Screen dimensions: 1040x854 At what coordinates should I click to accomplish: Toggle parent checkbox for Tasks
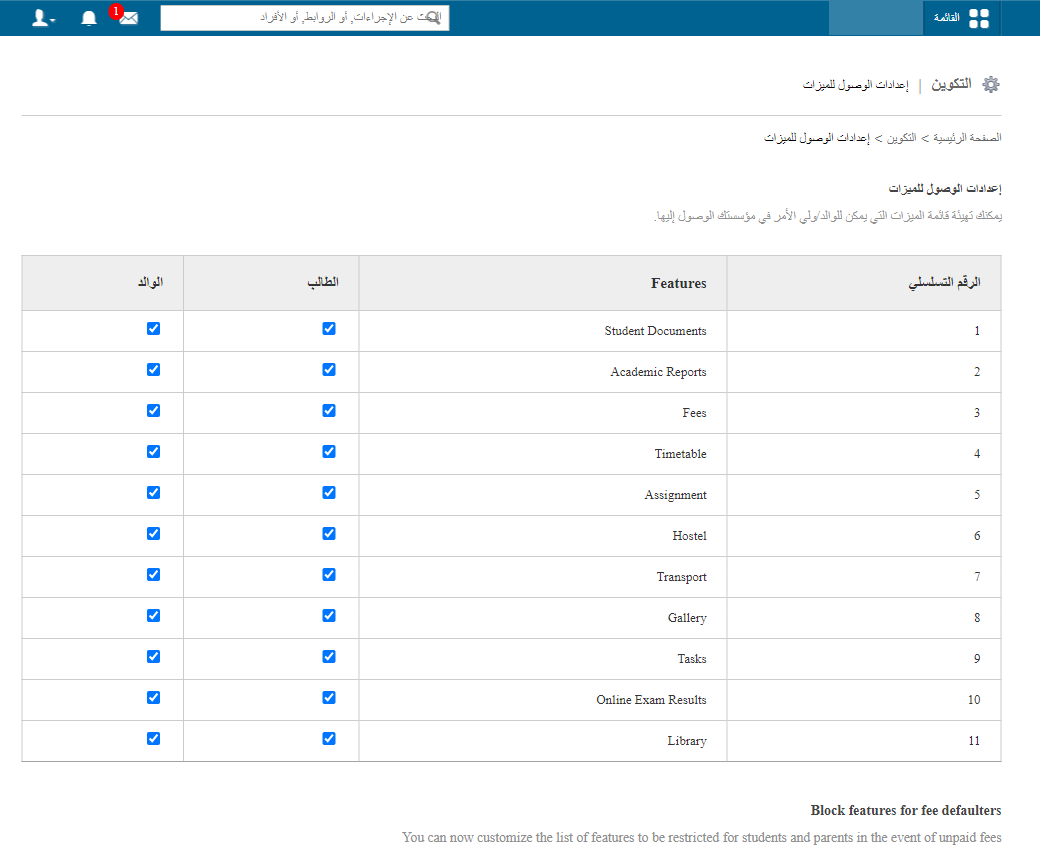pyautogui.click(x=153, y=656)
